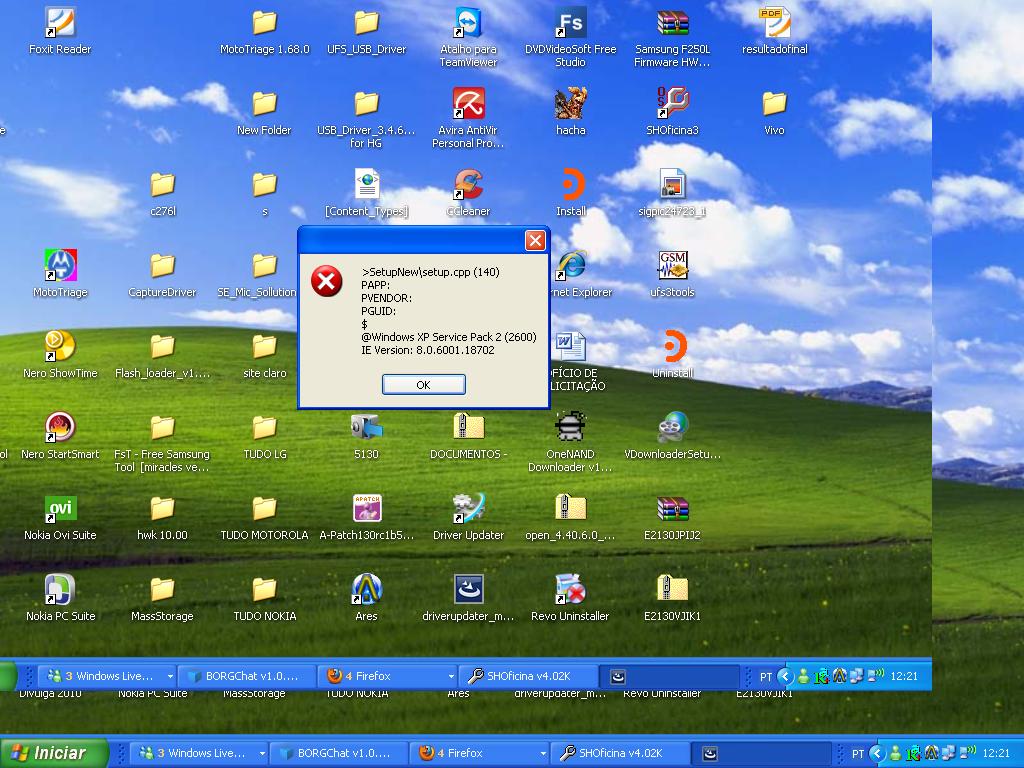The image size is (1024, 768).
Task: Open the TUDO LG folder
Action: tap(264, 427)
